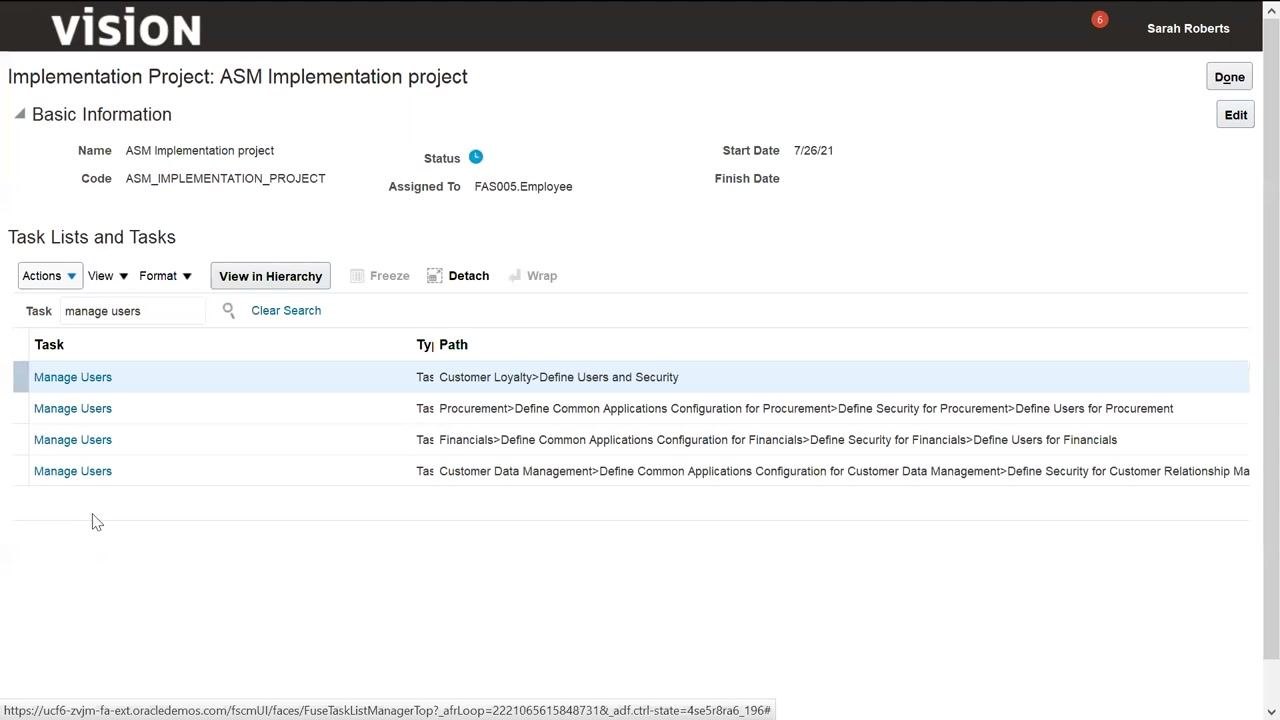Screen dimensions: 1280x720
Task: Click the Name value 'ASM Implementation project'
Action: coord(200,151)
